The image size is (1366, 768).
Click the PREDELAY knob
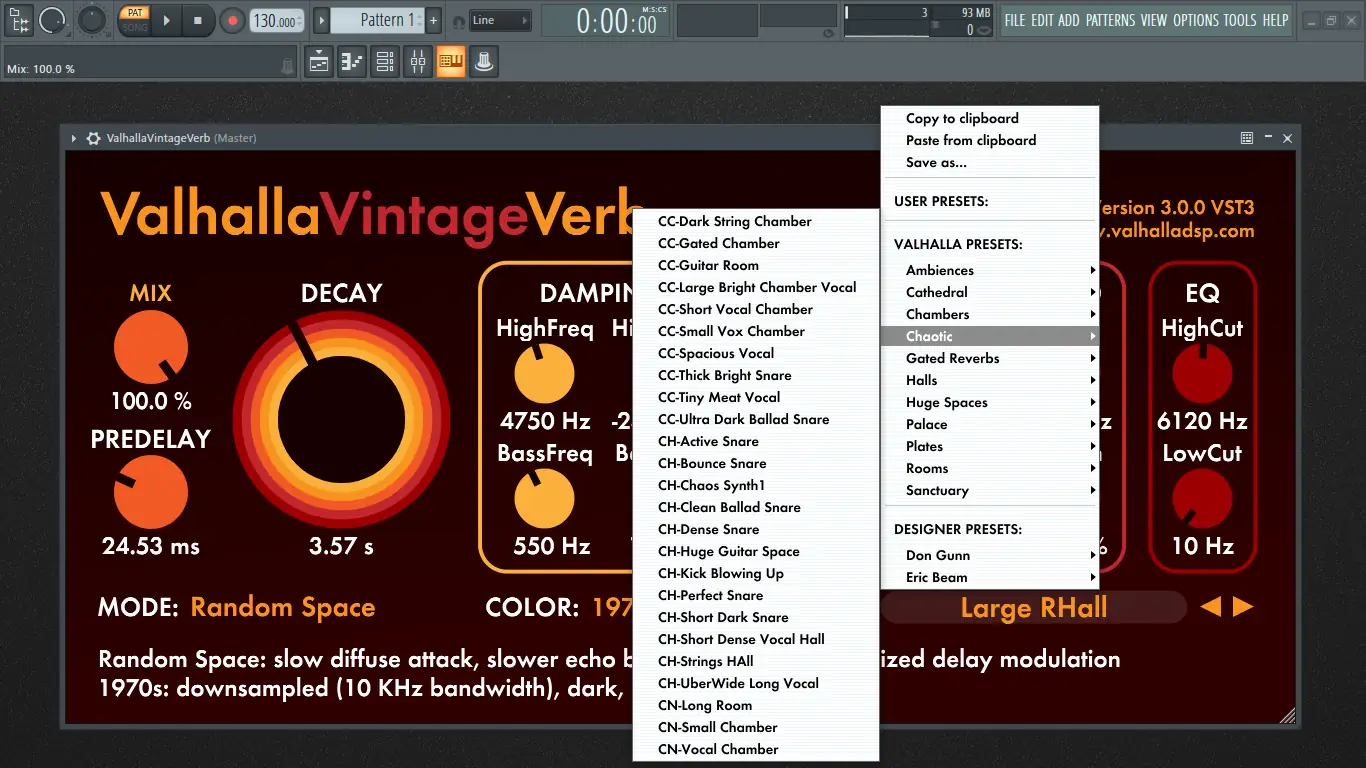click(x=151, y=492)
